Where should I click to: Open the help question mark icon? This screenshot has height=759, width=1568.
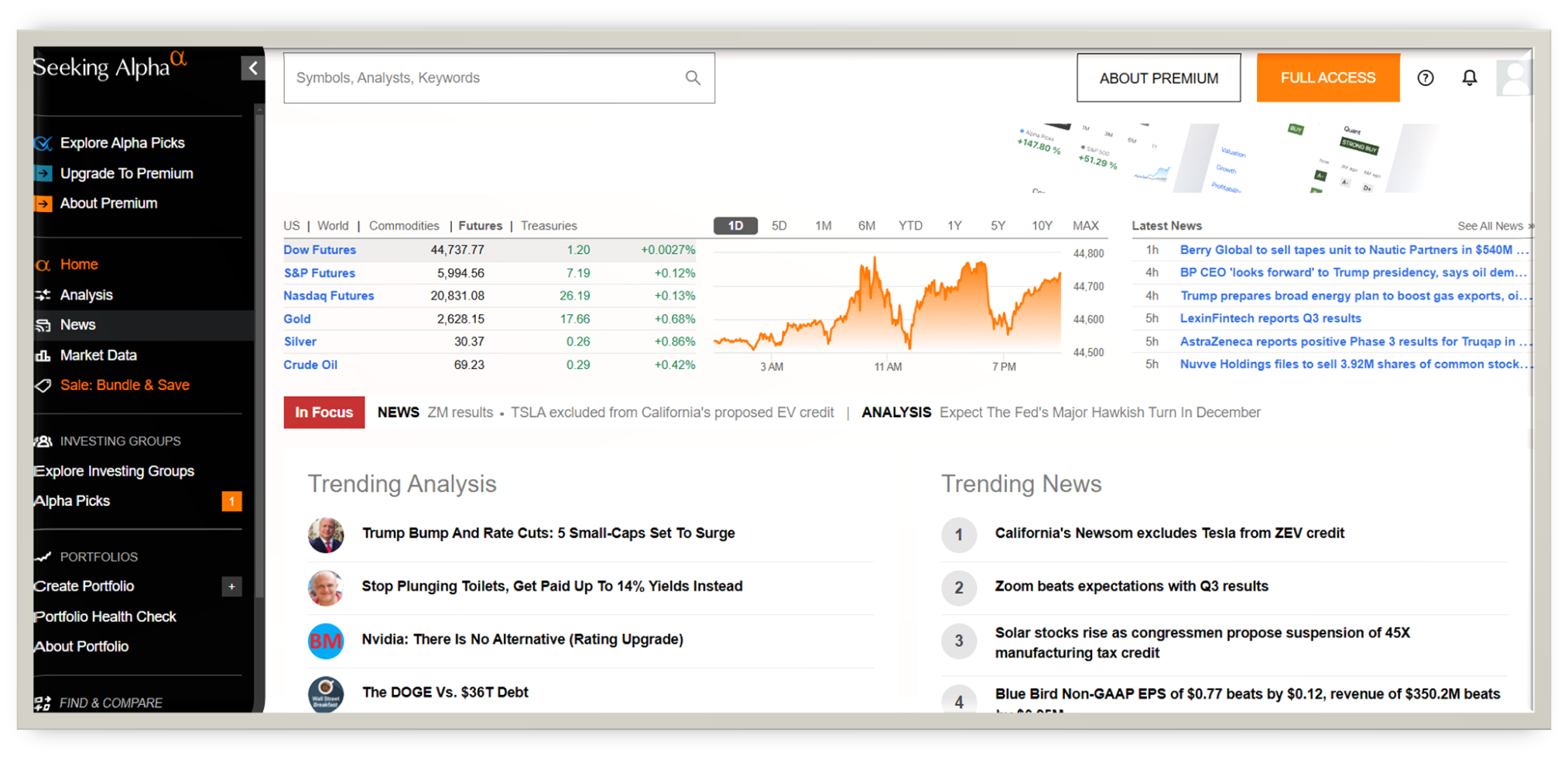1425,77
